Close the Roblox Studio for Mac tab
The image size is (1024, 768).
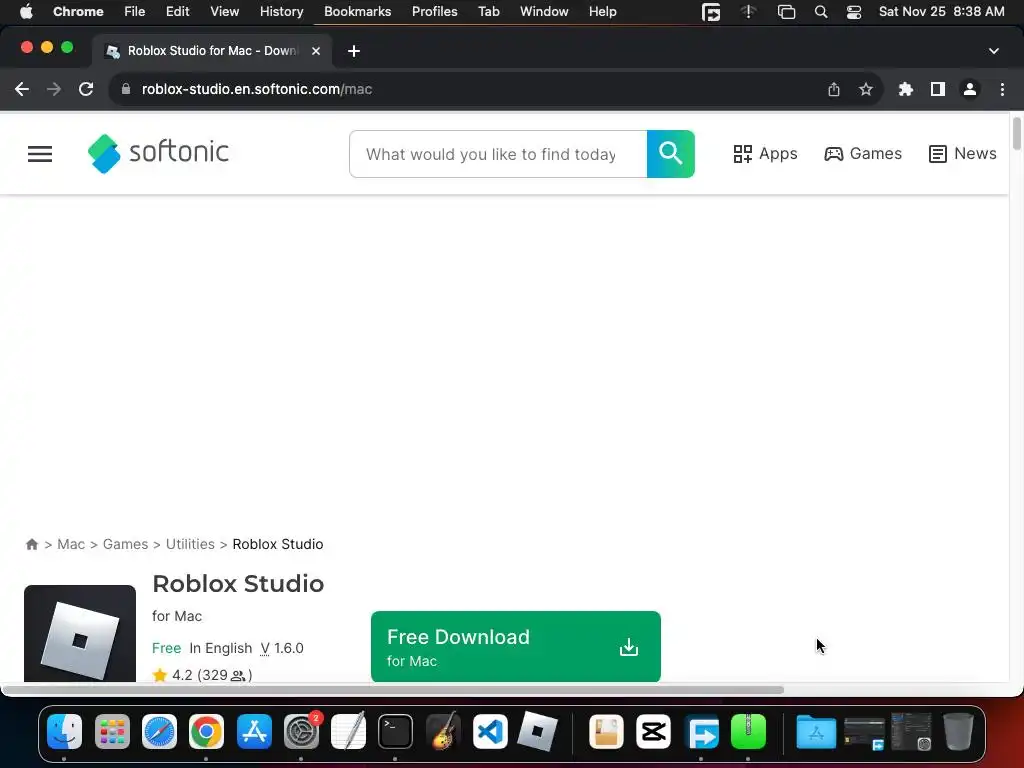click(x=316, y=51)
